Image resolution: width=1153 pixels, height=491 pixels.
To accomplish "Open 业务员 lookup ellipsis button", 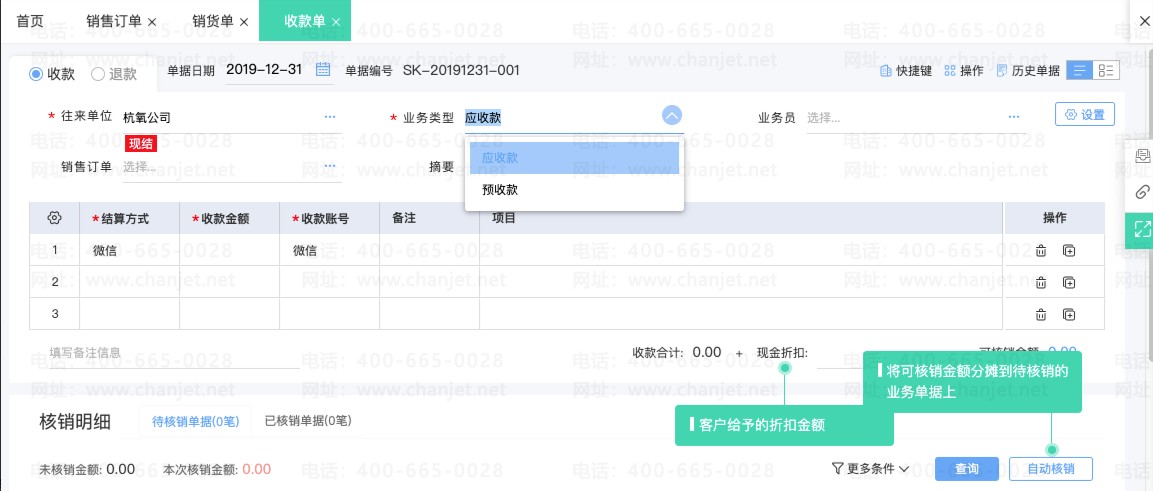I will click(1014, 117).
